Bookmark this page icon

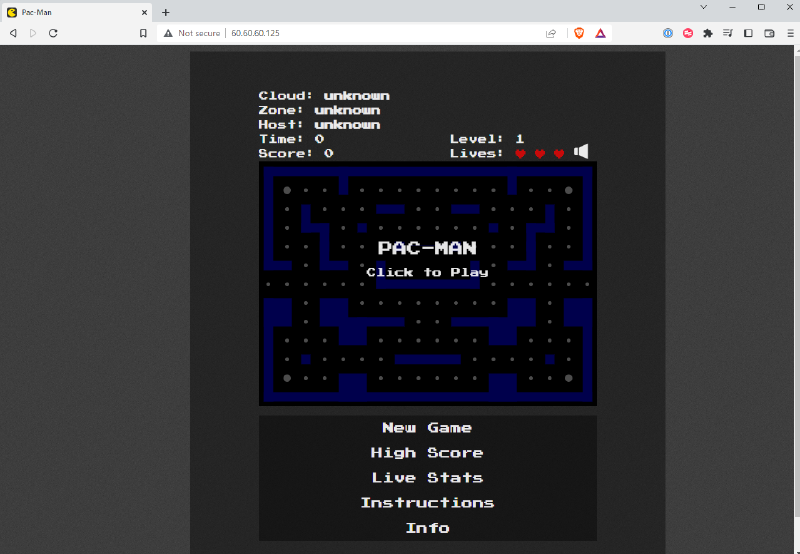pyautogui.click(x=143, y=33)
